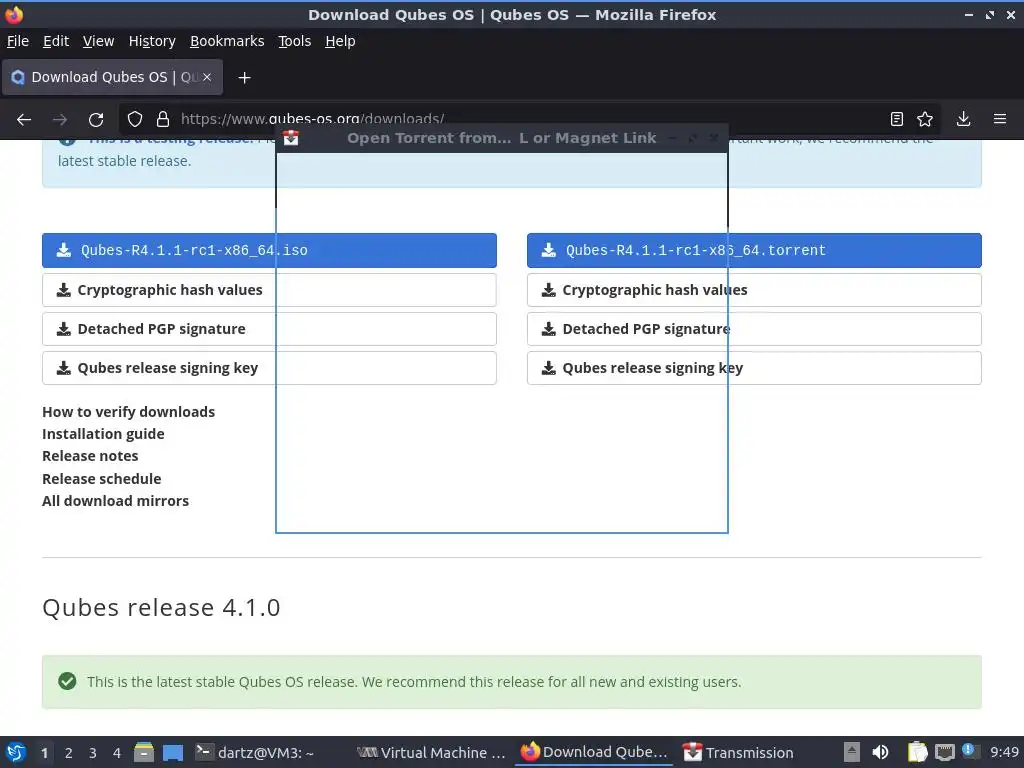
Task: Toggle Firefox reader view
Action: 897,119
